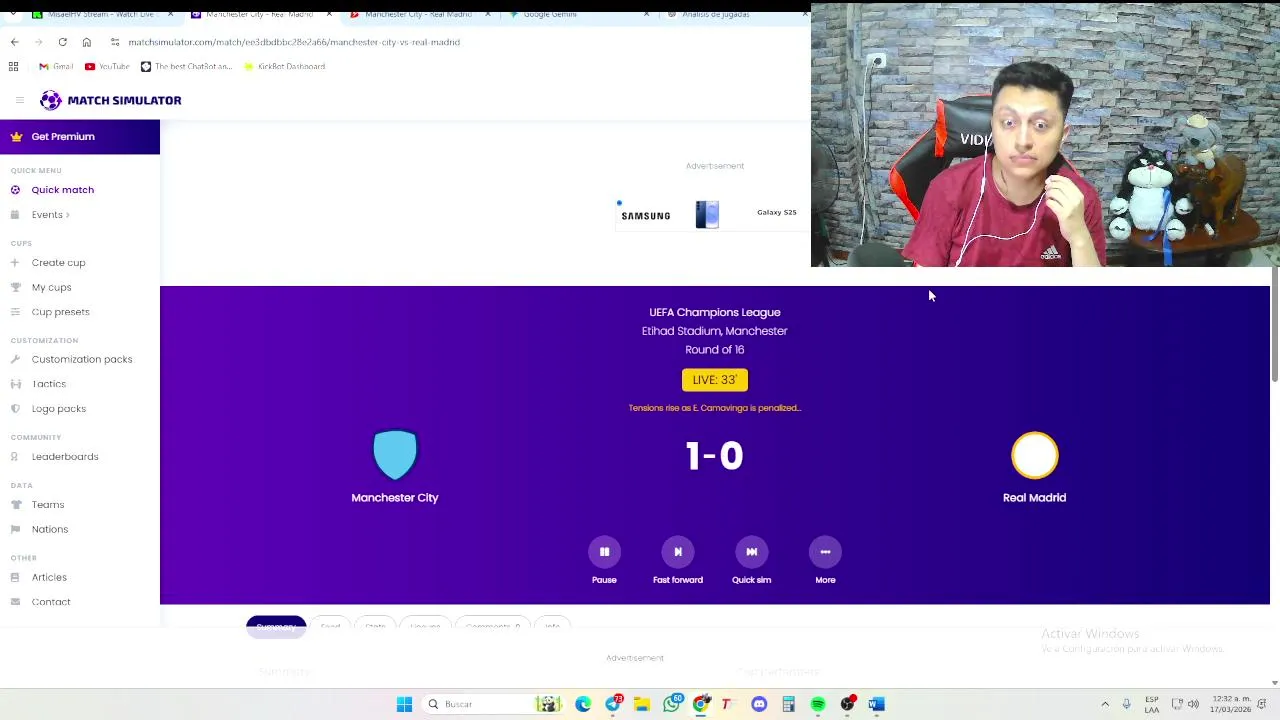Go back in browser history
Image resolution: width=1280 pixels, height=720 pixels.
pos(14,42)
